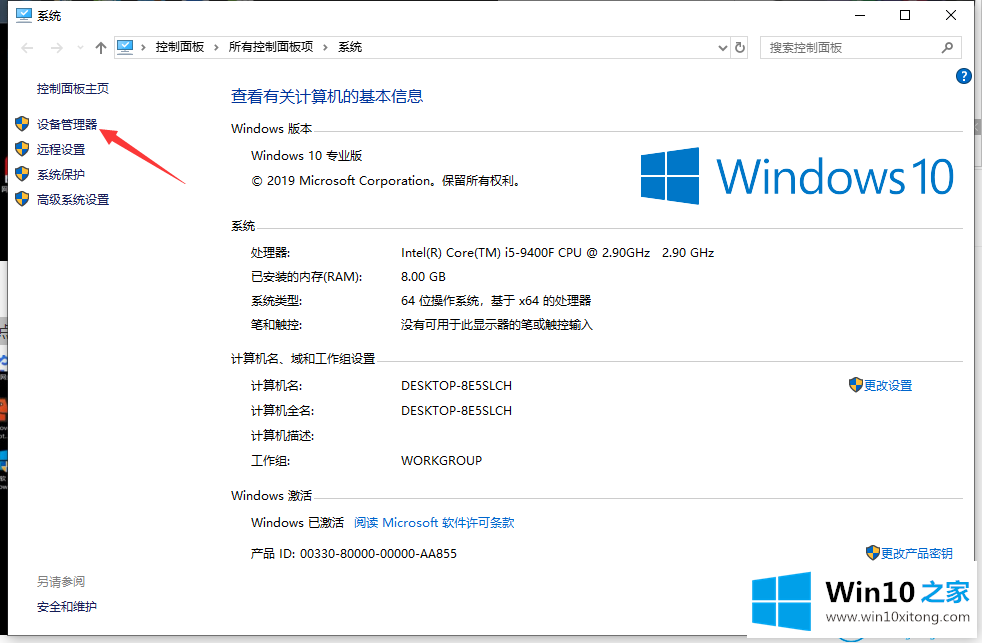Click 更改产品密钥 link

pyautogui.click(x=917, y=553)
